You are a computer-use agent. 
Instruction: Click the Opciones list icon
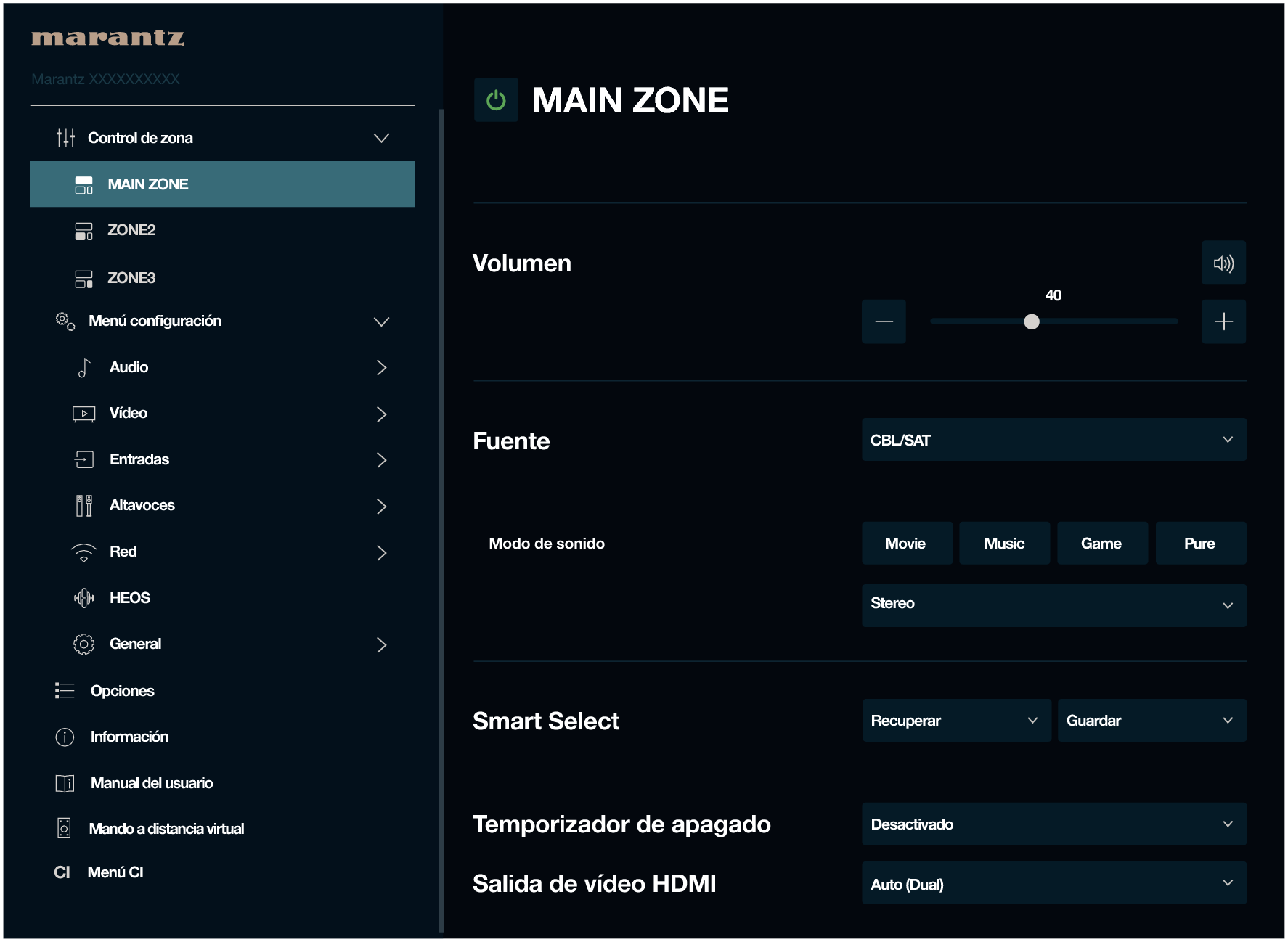click(65, 691)
